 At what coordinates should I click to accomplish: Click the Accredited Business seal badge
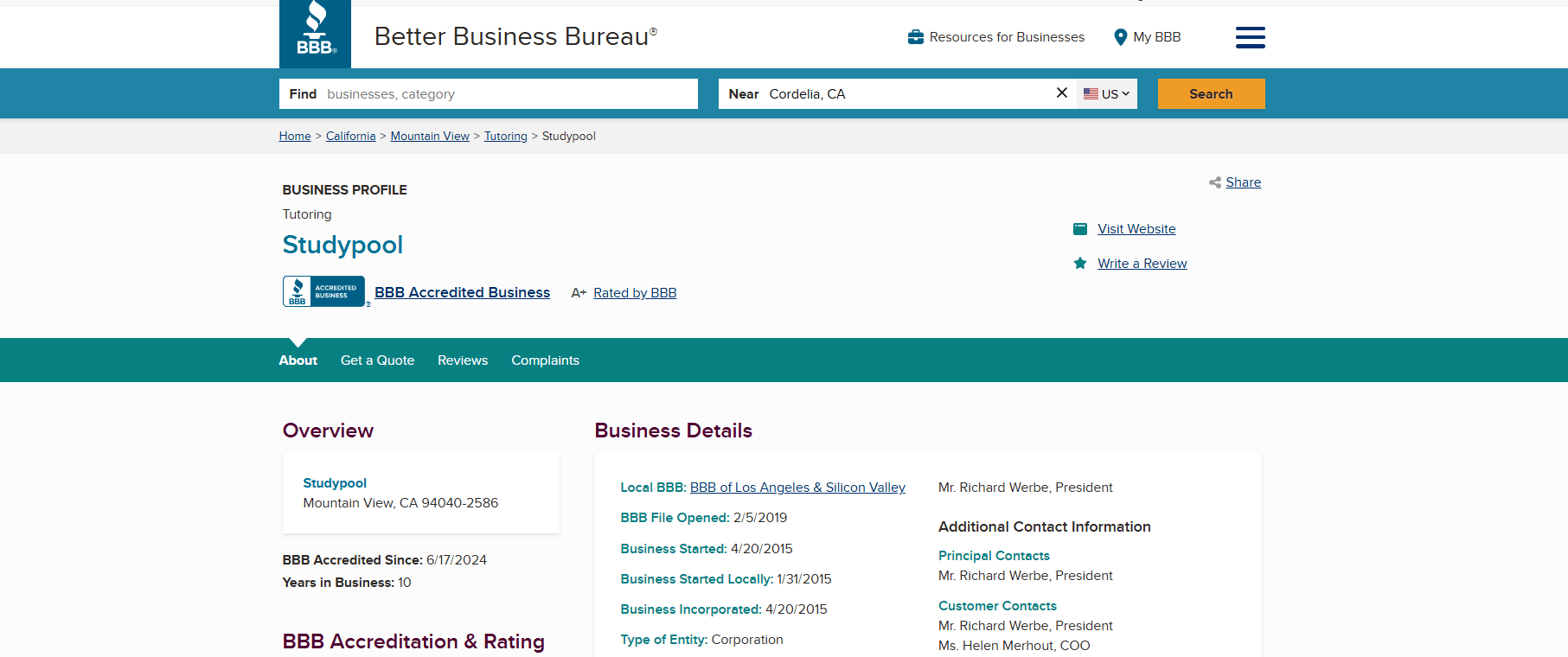click(x=324, y=292)
